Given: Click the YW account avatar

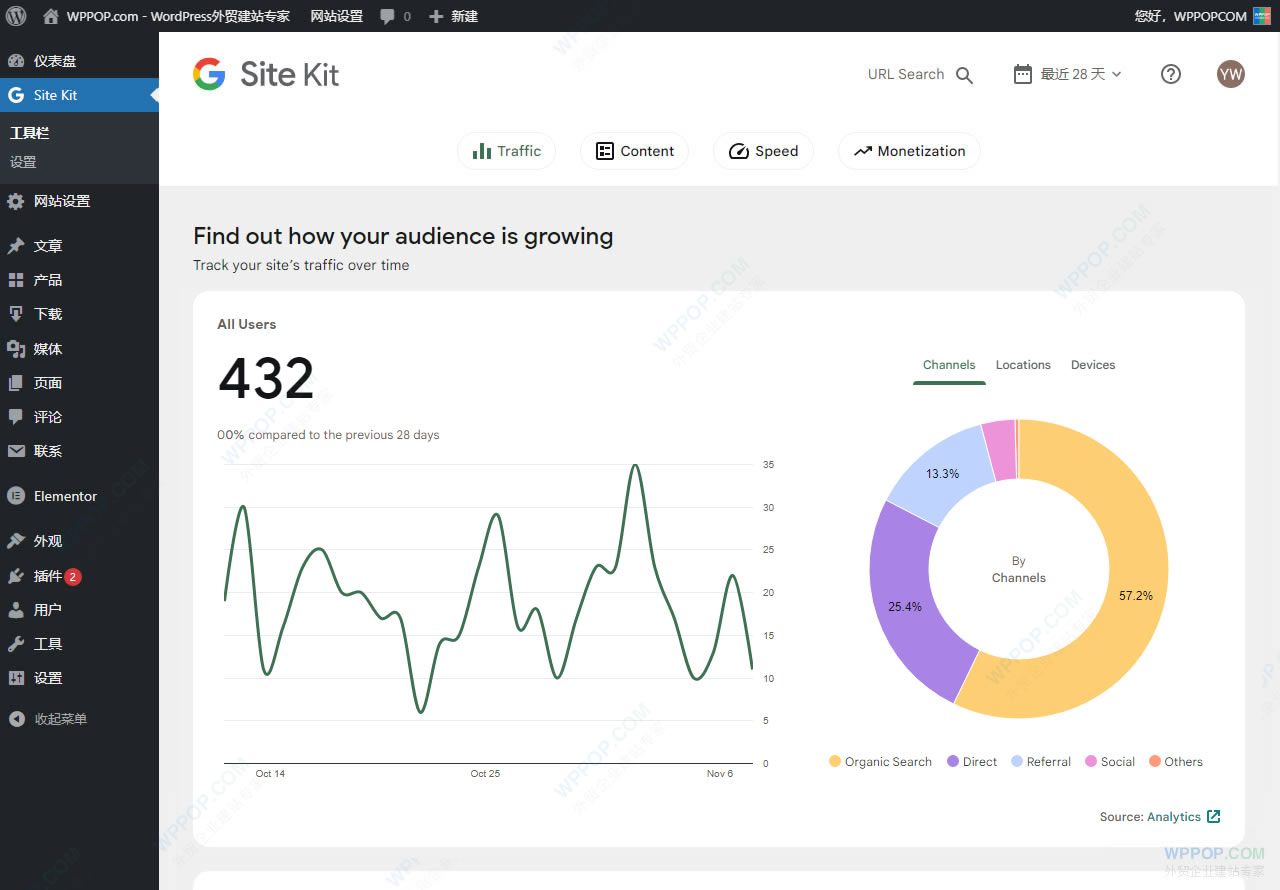Looking at the screenshot, I should tap(1231, 74).
